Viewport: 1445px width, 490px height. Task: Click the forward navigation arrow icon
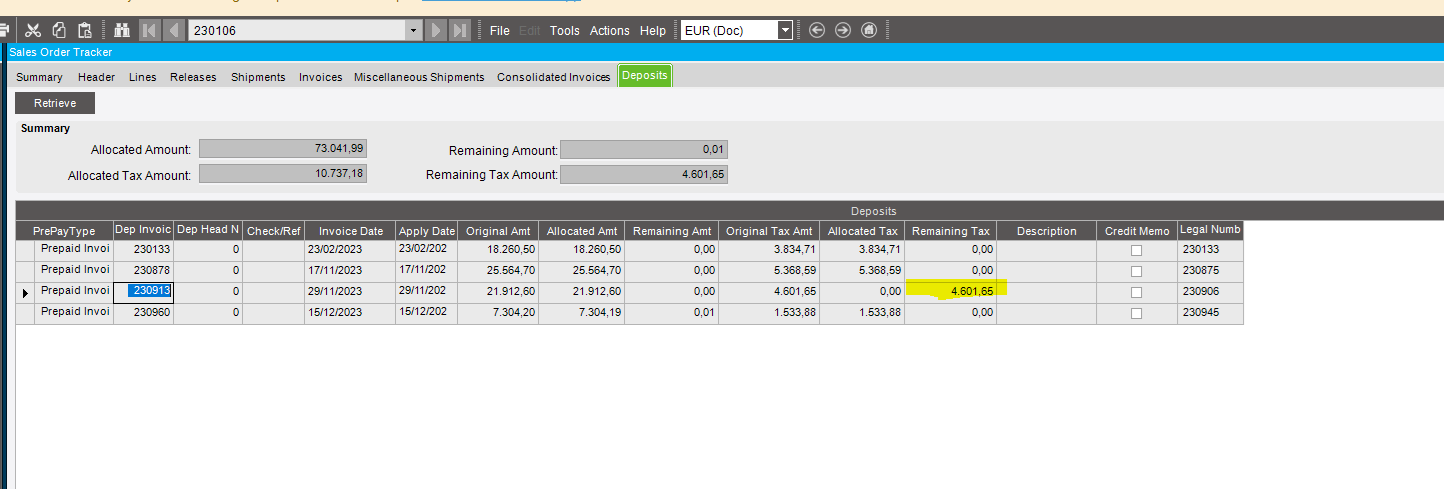[x=843, y=30]
